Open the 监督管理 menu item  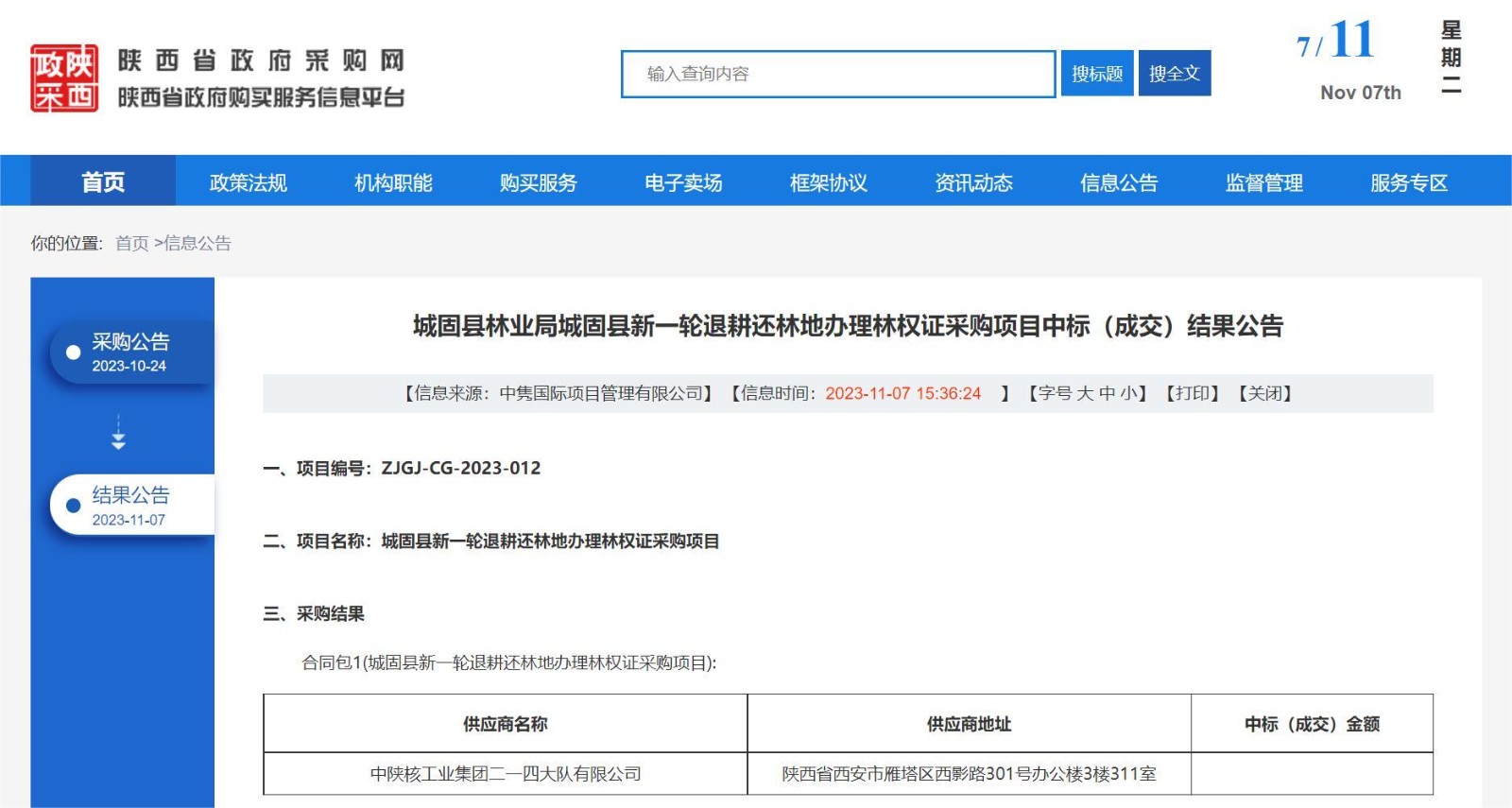[1263, 182]
